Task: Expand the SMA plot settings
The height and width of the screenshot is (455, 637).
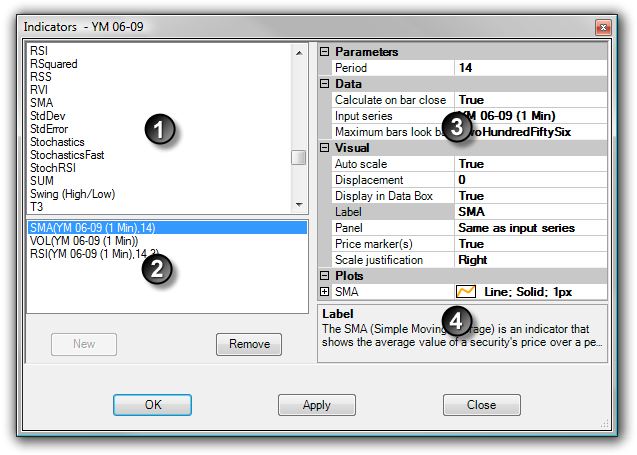Action: [324, 292]
